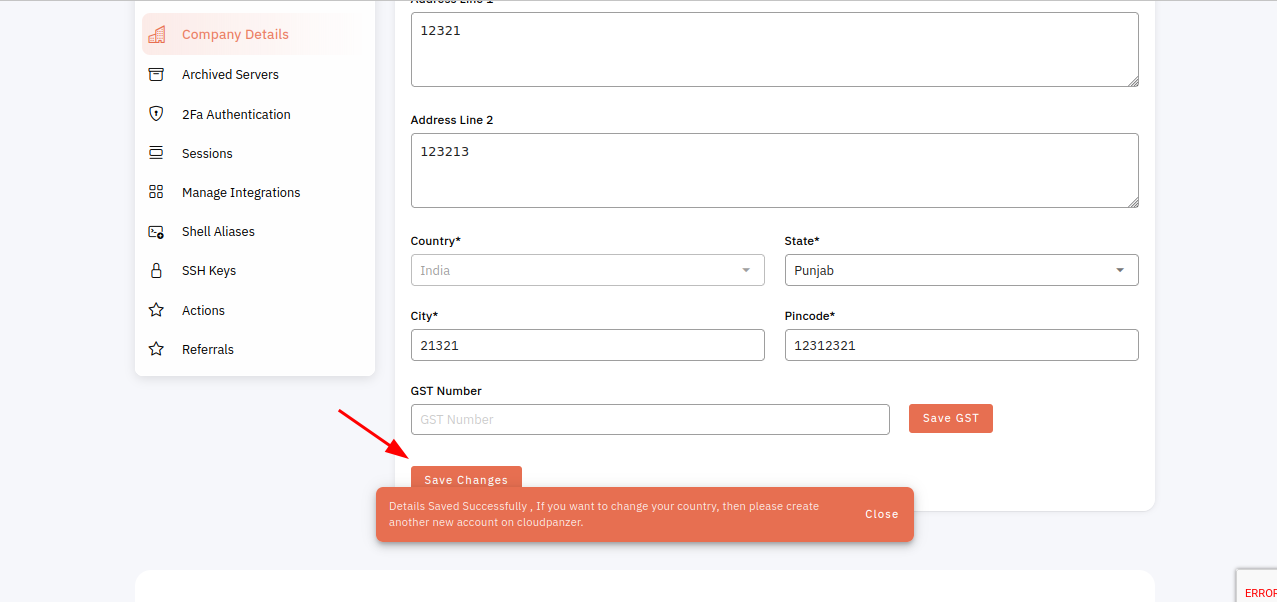Viewport: 1277px width, 602px height.
Task: Click the reCAPTCHA error badge
Action: coord(1257,585)
